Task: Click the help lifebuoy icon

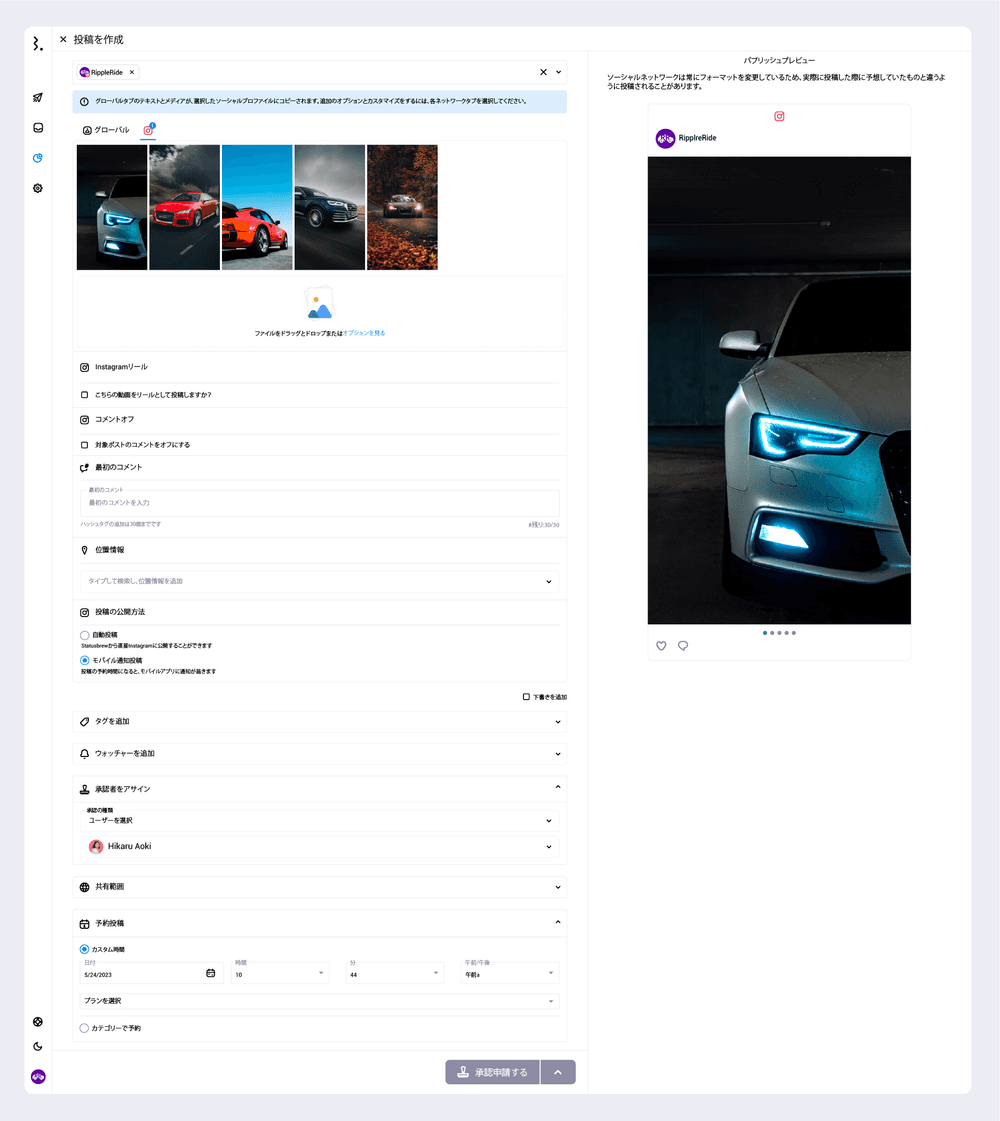Action: pyautogui.click(x=38, y=1022)
